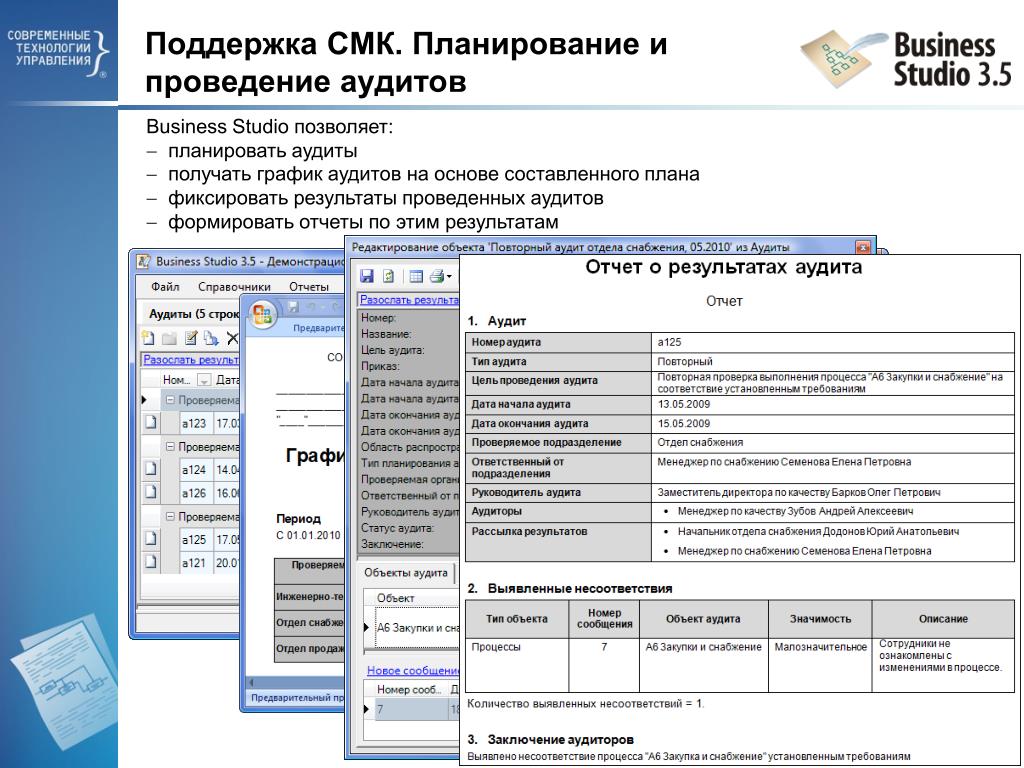1024x768 pixels.
Task: Select the document icon of audit row a123
Action: 151,423
